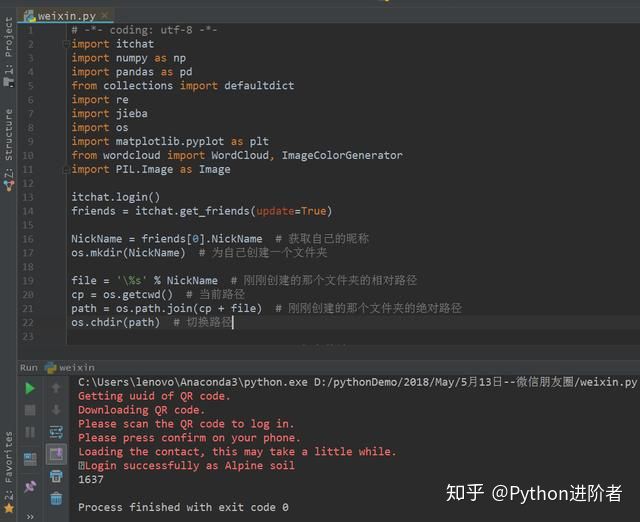
Task: Close the weixin.py editor tab
Action: (105, 16)
